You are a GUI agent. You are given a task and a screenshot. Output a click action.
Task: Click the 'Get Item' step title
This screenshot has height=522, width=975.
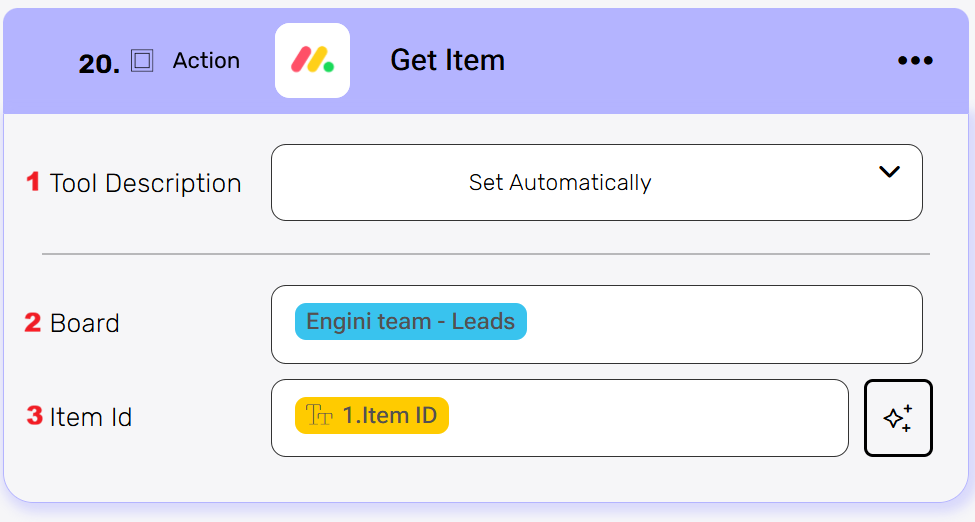coord(447,61)
